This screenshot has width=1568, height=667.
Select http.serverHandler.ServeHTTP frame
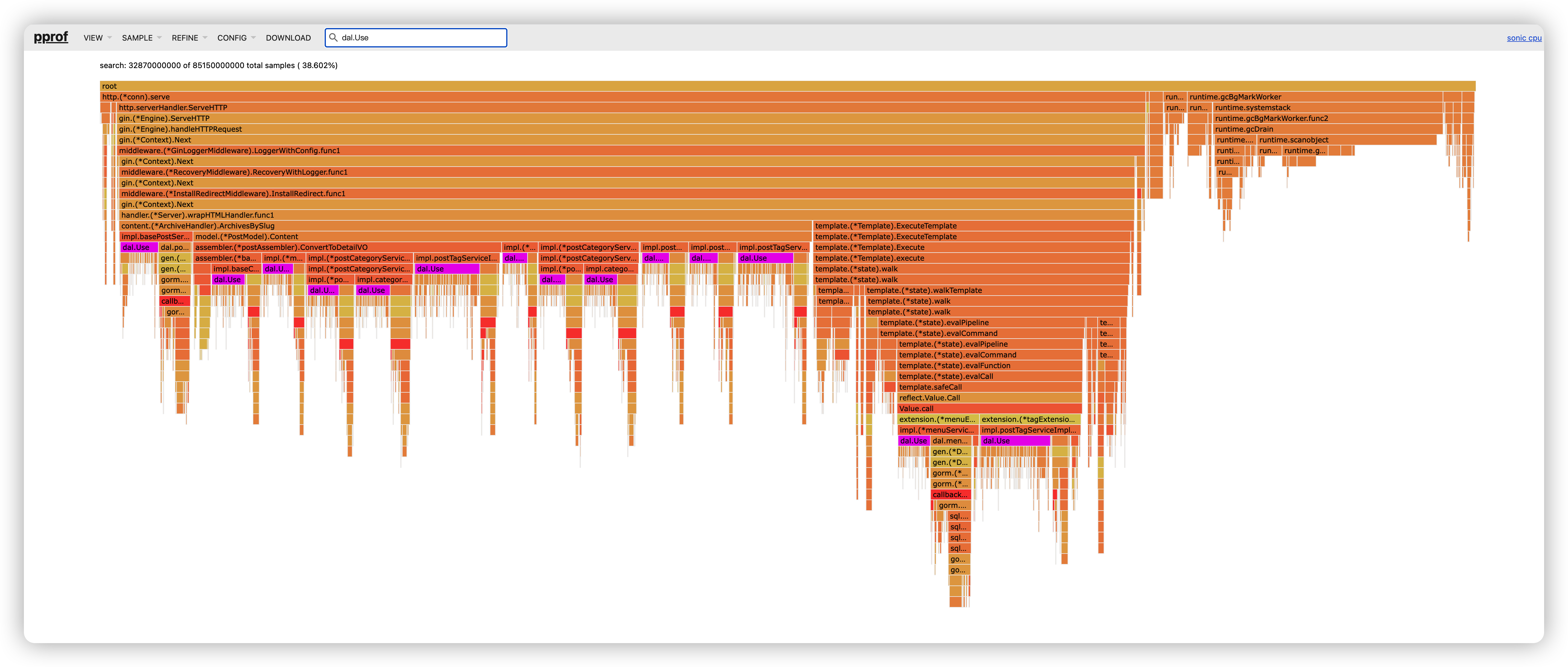pyautogui.click(x=630, y=108)
